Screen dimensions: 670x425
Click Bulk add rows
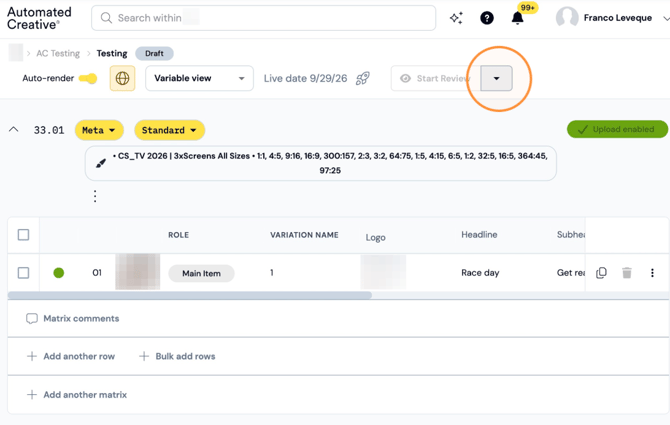[x=177, y=356]
